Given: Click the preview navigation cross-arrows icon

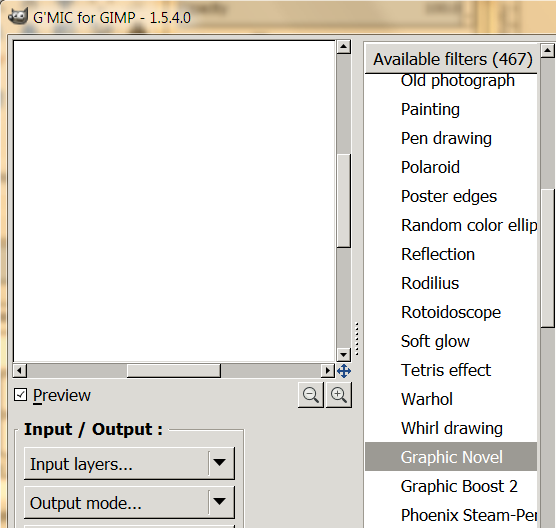Looking at the screenshot, I should click(344, 371).
